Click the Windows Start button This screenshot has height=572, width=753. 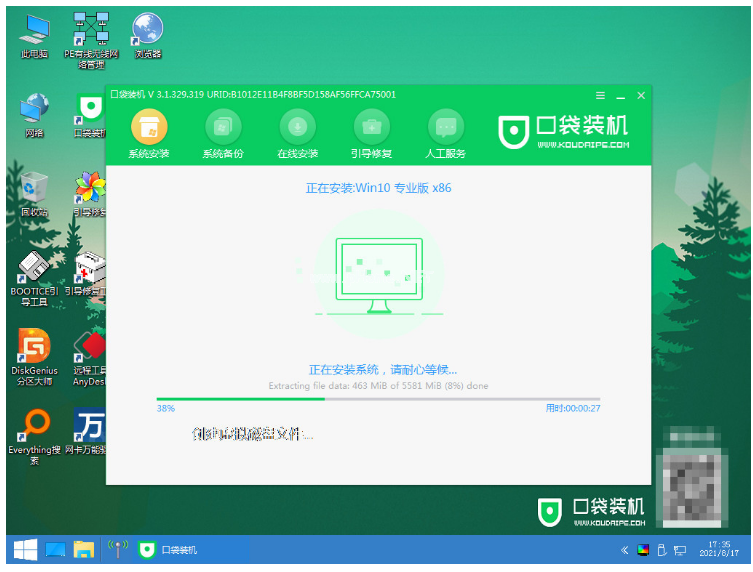pos(25,549)
